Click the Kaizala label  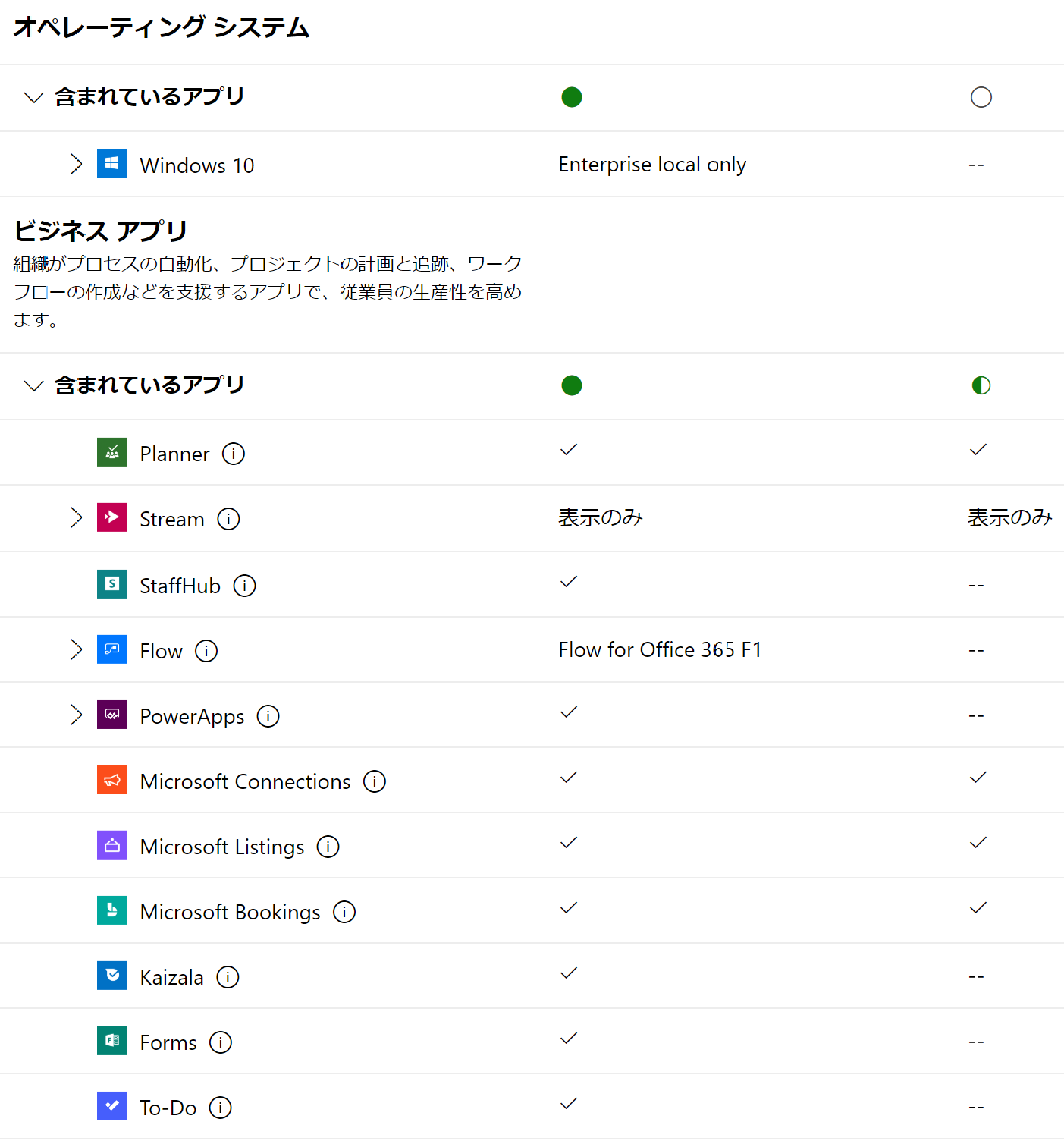coord(172,977)
